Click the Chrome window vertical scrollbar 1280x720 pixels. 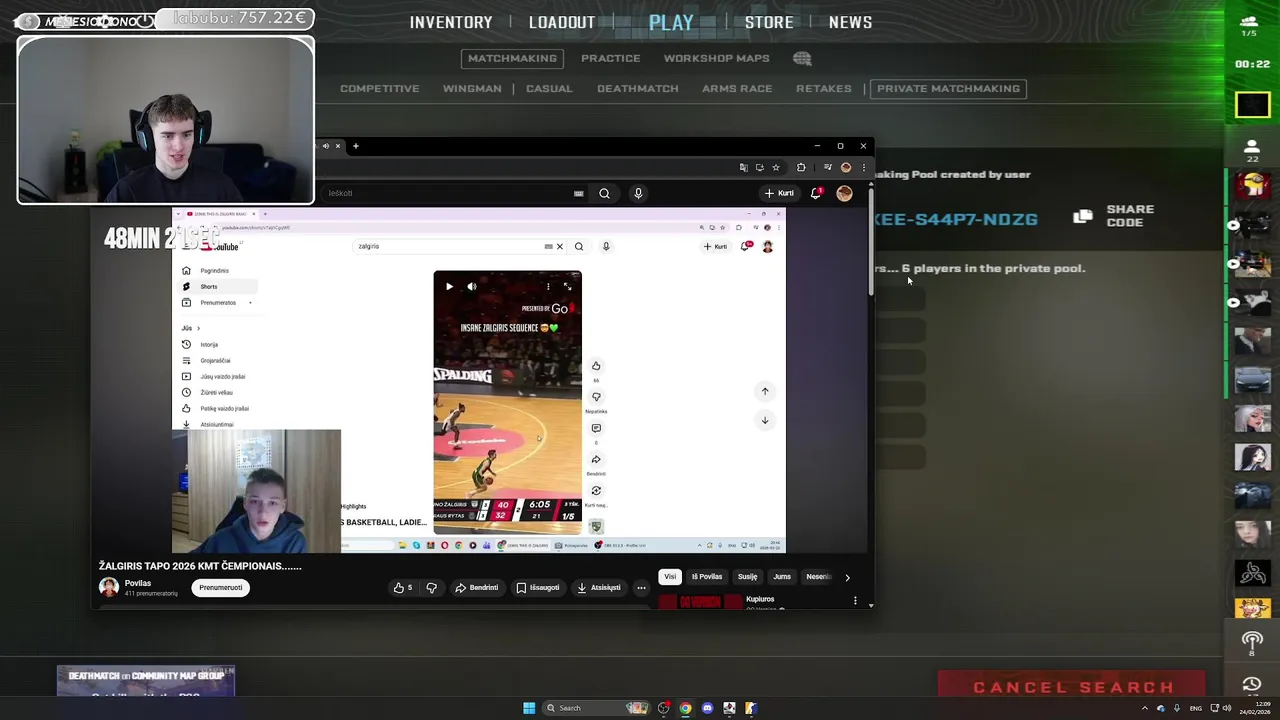(x=871, y=240)
